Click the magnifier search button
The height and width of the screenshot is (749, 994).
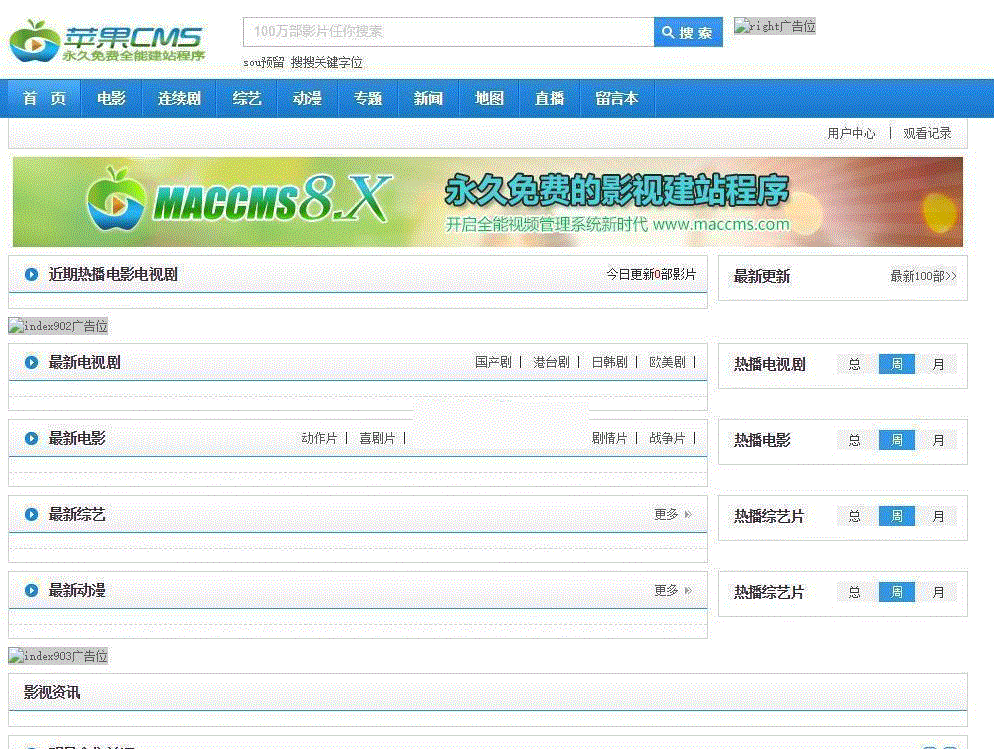tap(688, 32)
